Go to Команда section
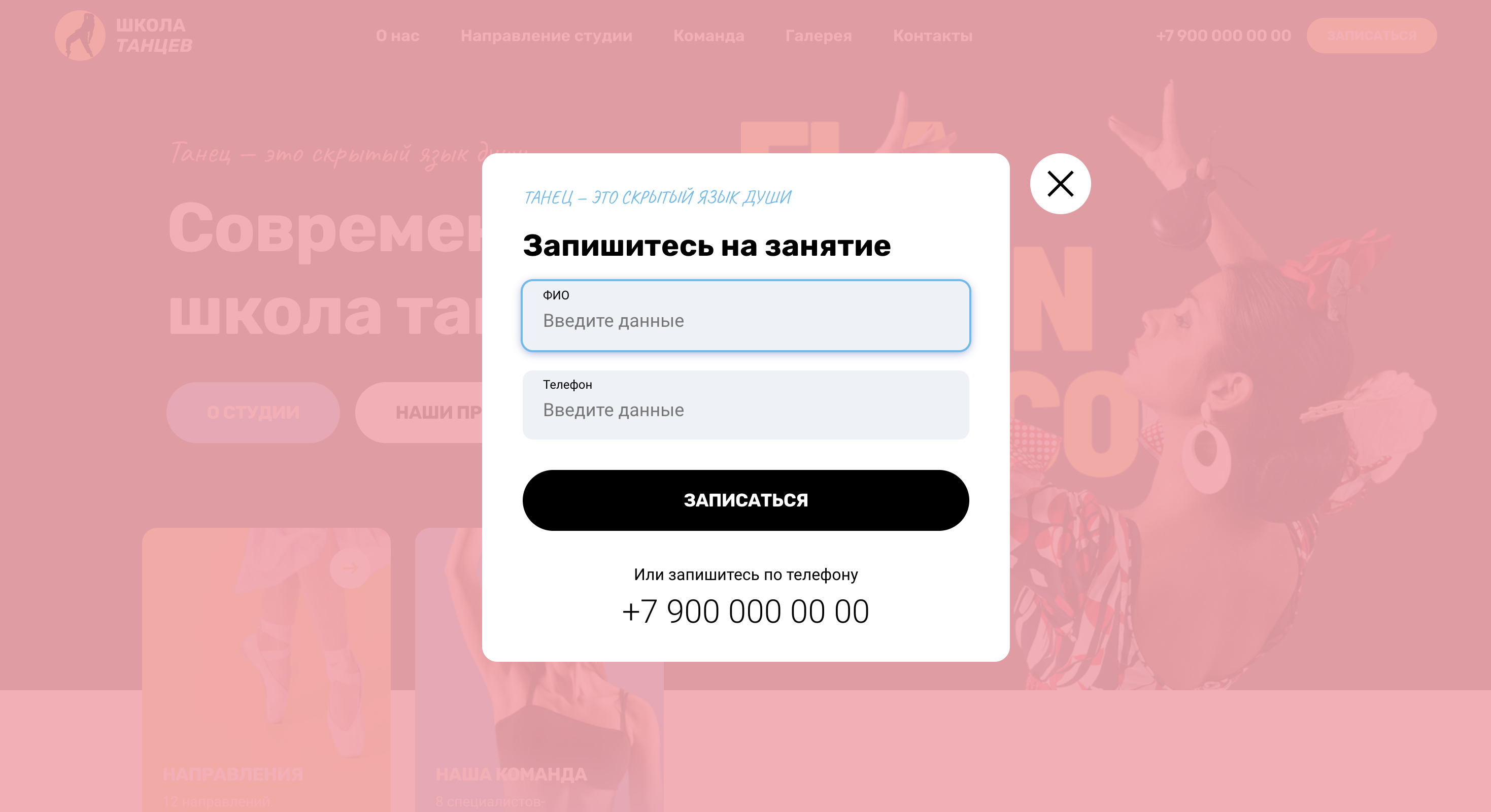The width and height of the screenshot is (1491, 812). coord(708,36)
